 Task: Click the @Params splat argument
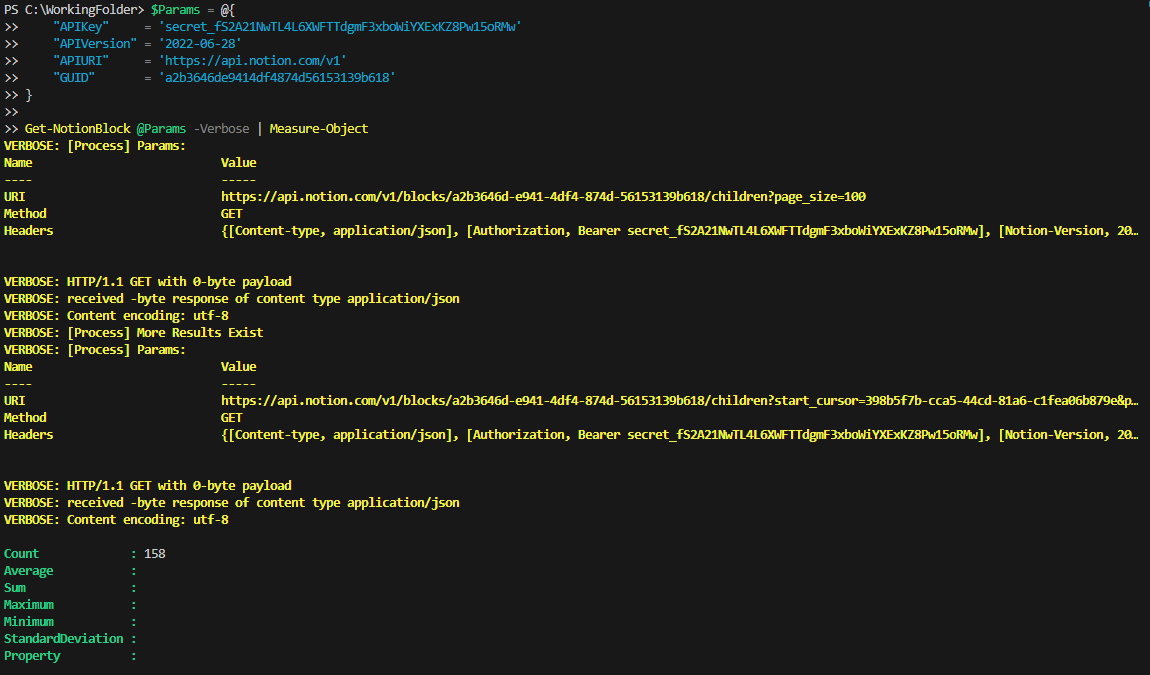161,129
